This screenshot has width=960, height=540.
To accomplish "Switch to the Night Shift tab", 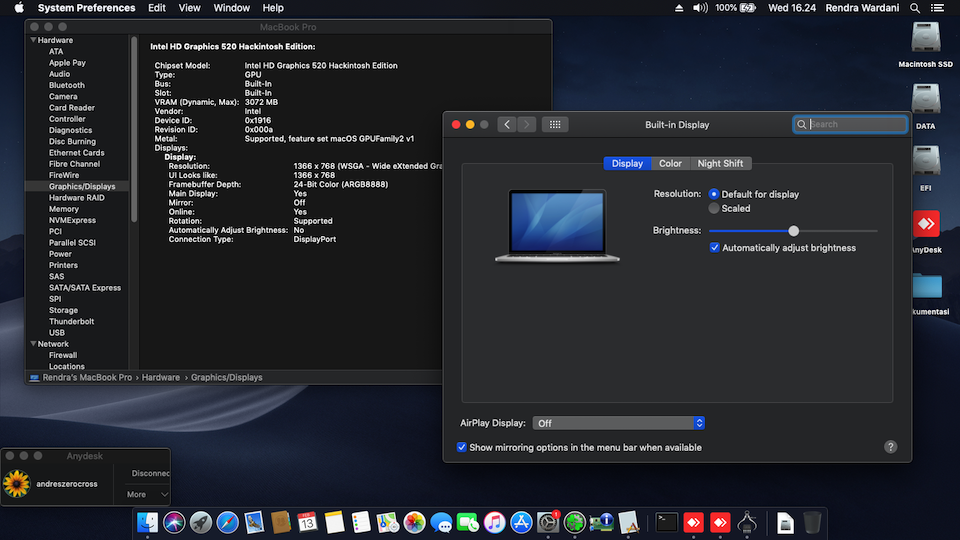I will pyautogui.click(x=720, y=163).
